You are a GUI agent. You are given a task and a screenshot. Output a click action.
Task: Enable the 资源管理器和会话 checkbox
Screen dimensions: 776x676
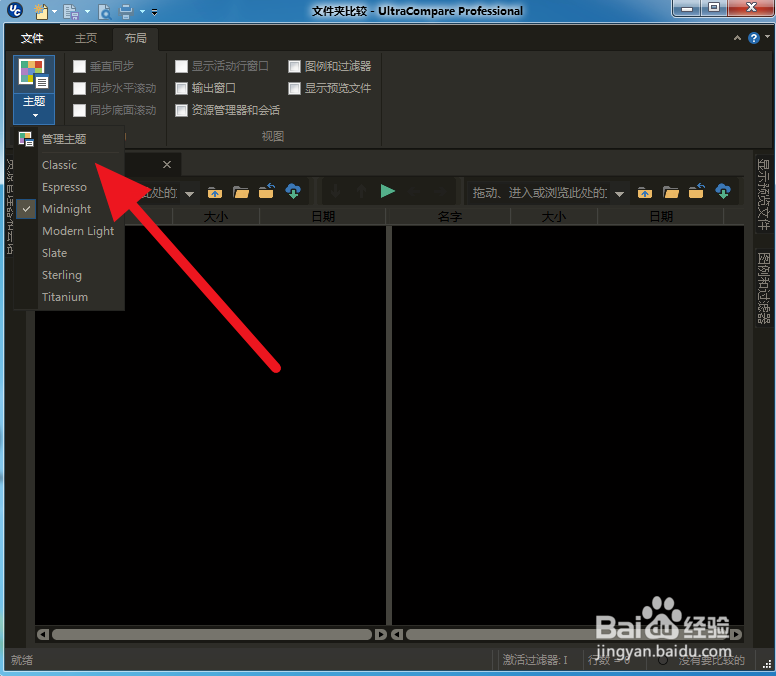(x=181, y=110)
